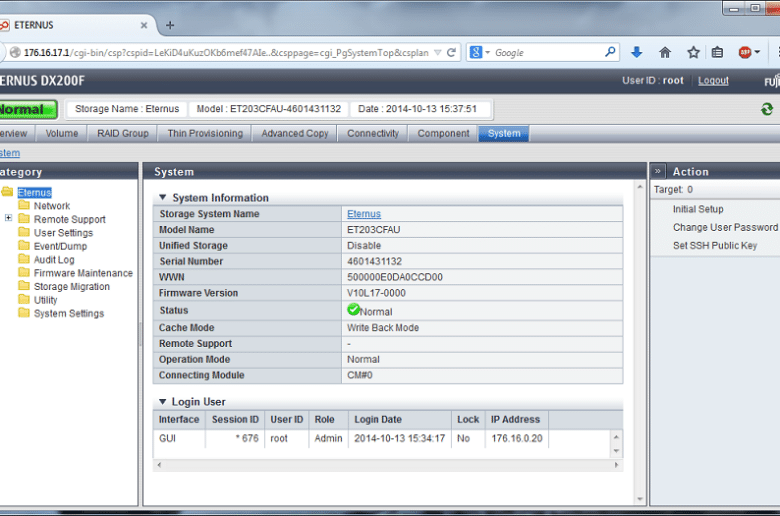Click the Storage Migration folder icon

pos(24,286)
